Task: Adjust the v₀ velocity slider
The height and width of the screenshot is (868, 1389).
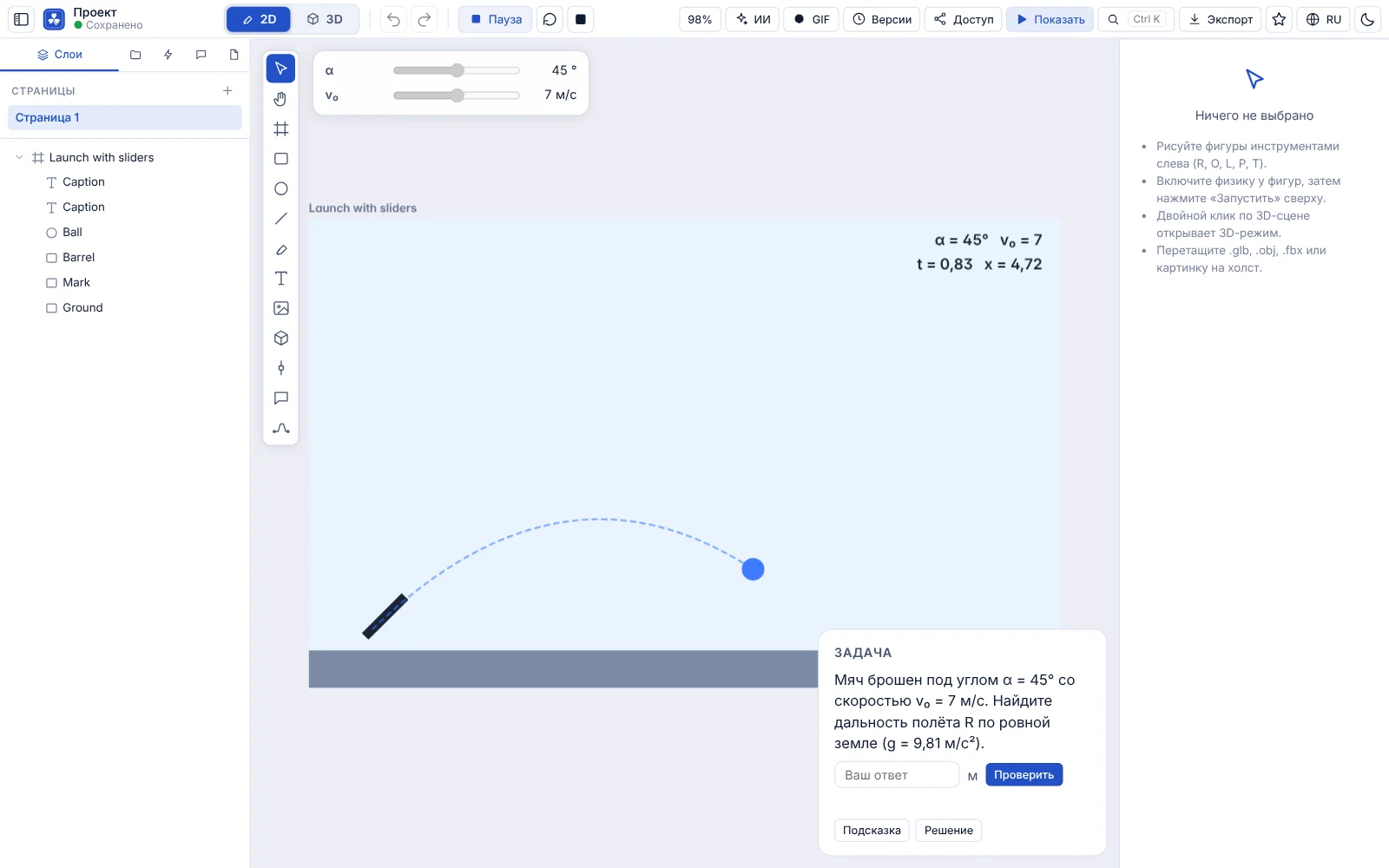Action: [x=457, y=95]
